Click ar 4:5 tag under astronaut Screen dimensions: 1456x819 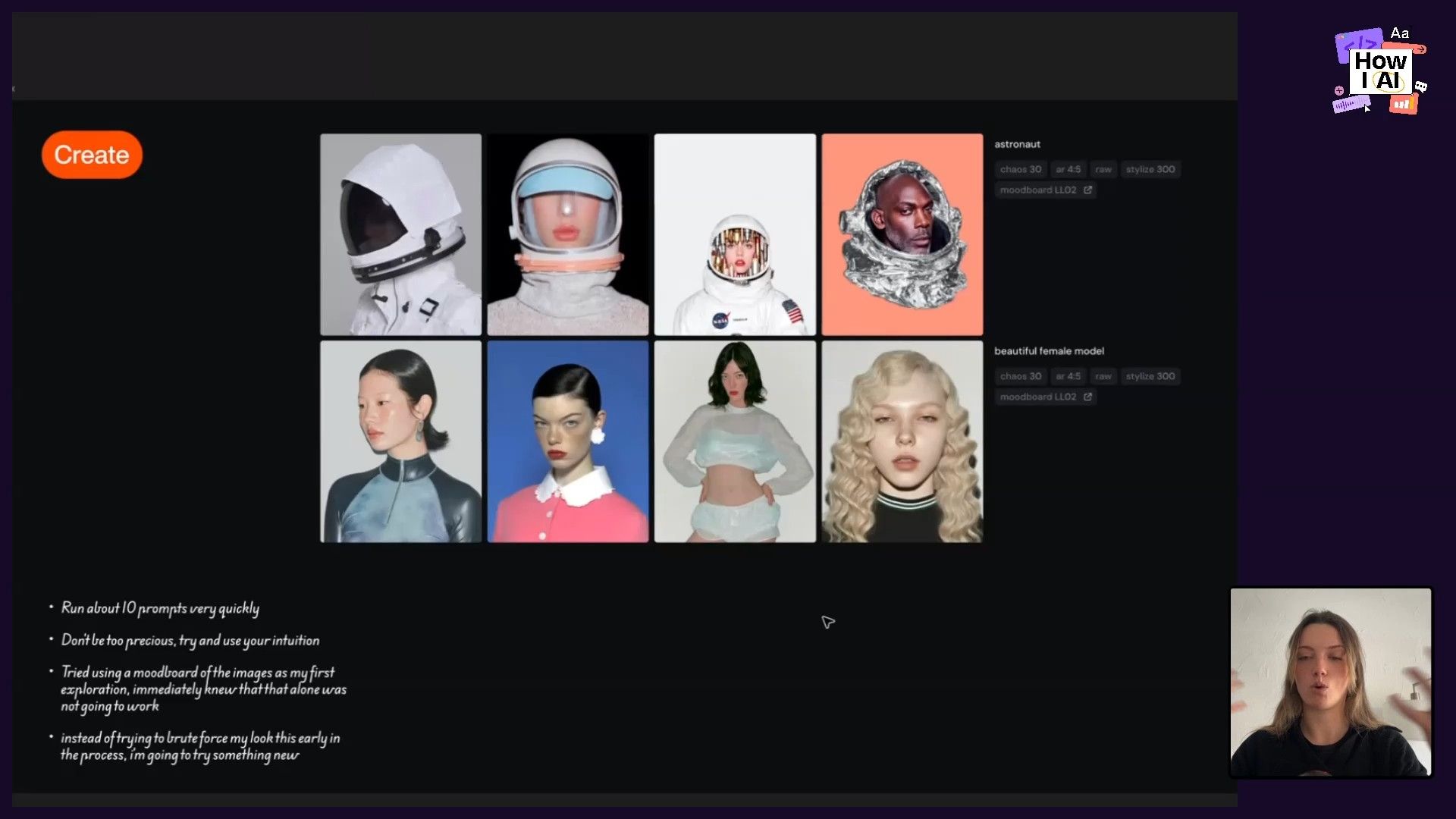pyautogui.click(x=1068, y=169)
